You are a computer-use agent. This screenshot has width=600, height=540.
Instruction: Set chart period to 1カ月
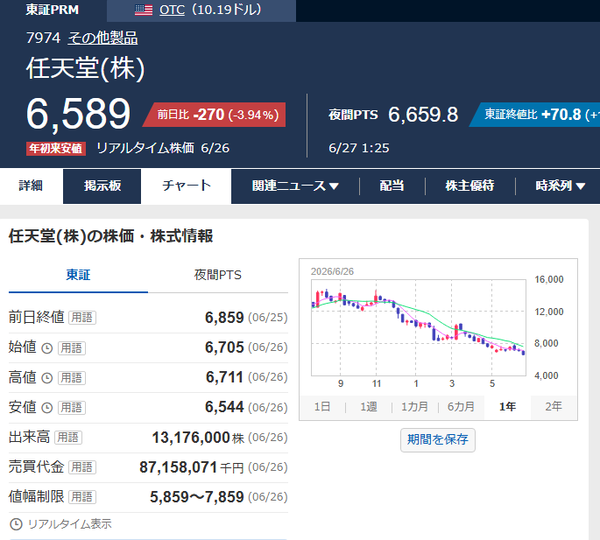[x=414, y=406]
